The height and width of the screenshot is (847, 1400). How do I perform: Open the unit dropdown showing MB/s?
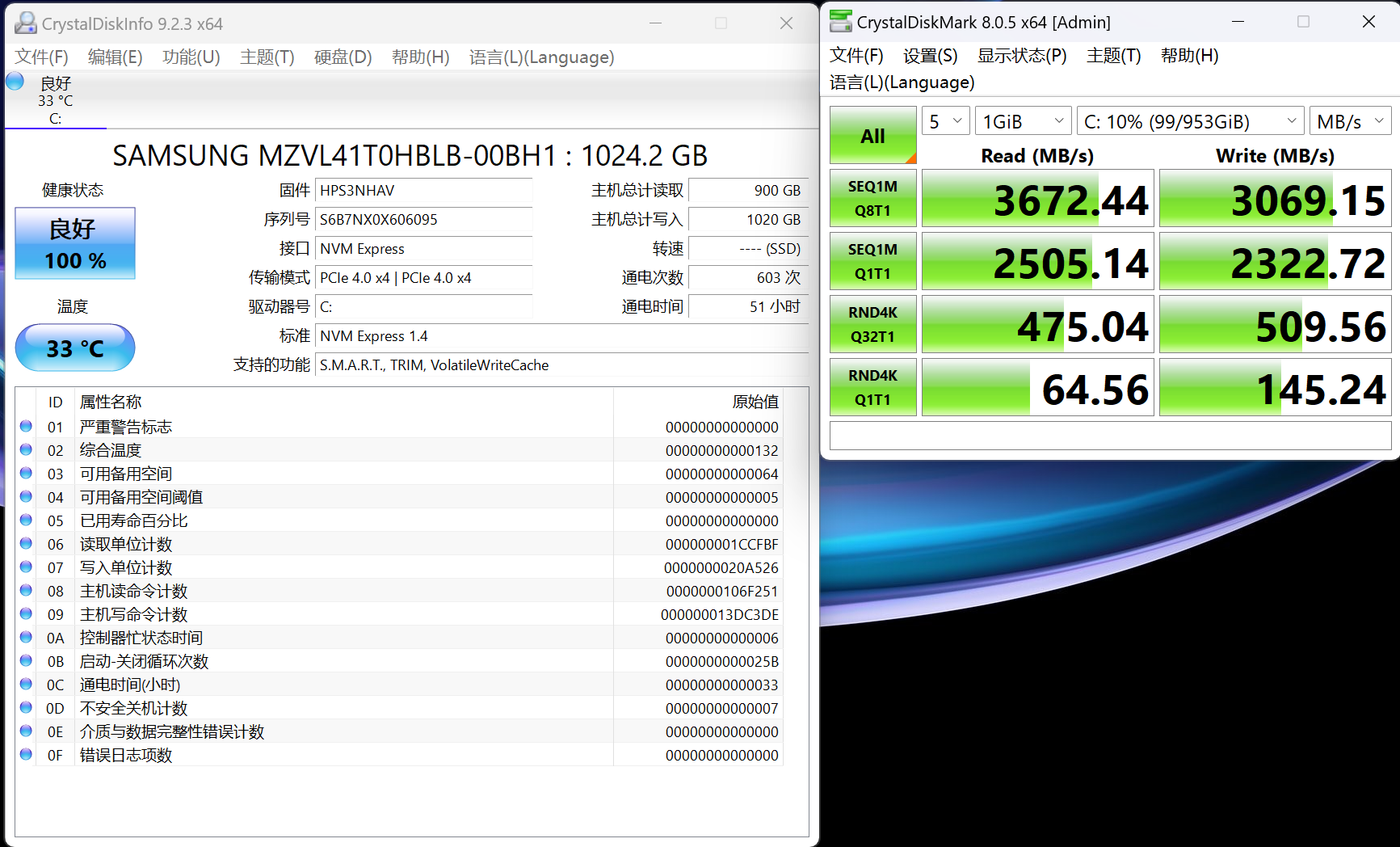1351,121
